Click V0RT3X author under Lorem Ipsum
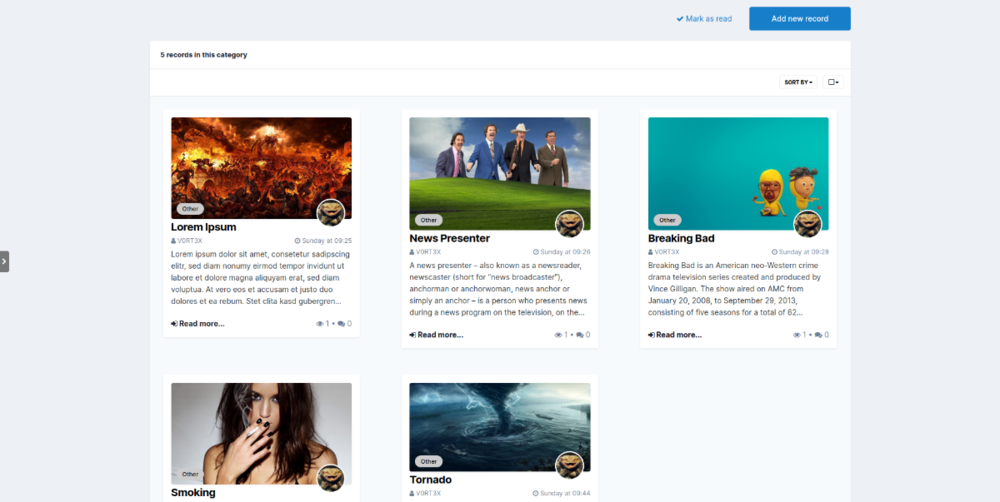The width and height of the screenshot is (1000, 502). pos(189,241)
